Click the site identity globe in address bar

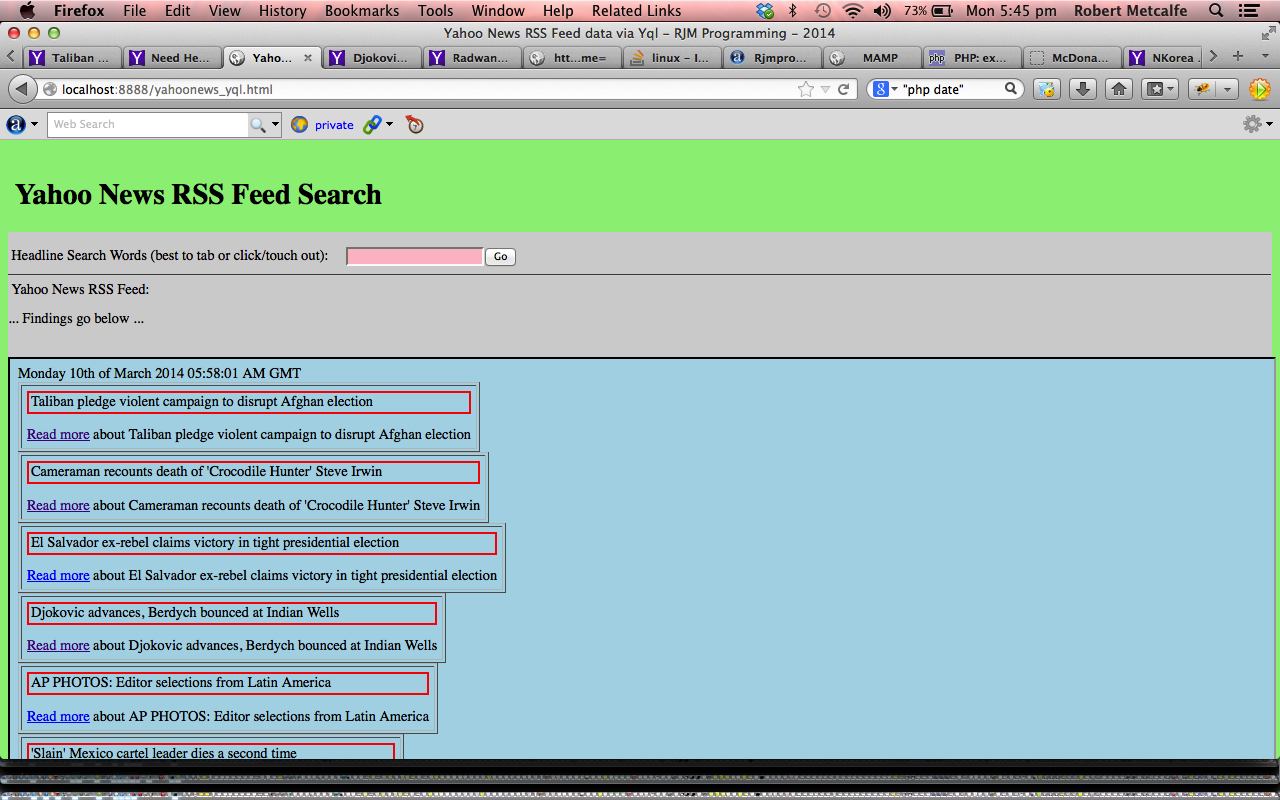(50, 89)
